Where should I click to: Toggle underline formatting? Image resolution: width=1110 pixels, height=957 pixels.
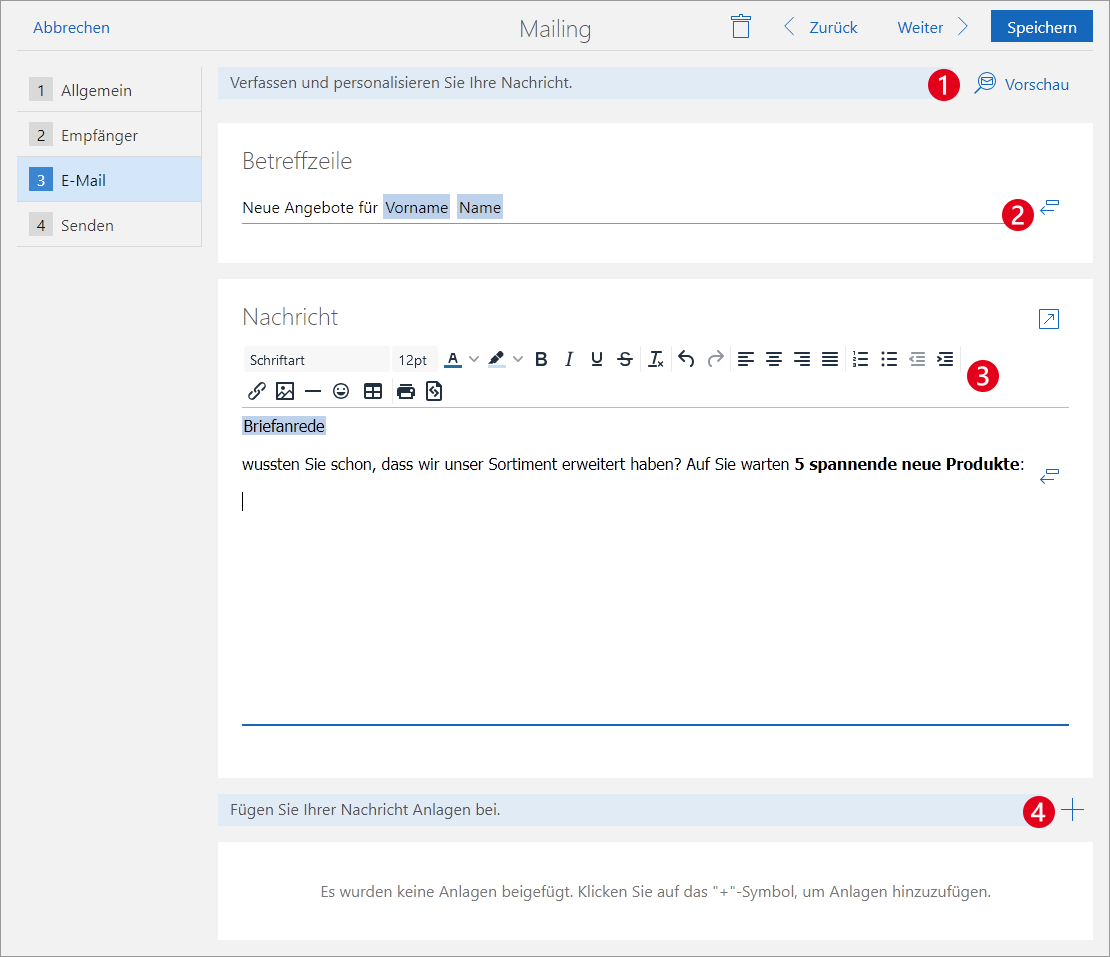597,359
